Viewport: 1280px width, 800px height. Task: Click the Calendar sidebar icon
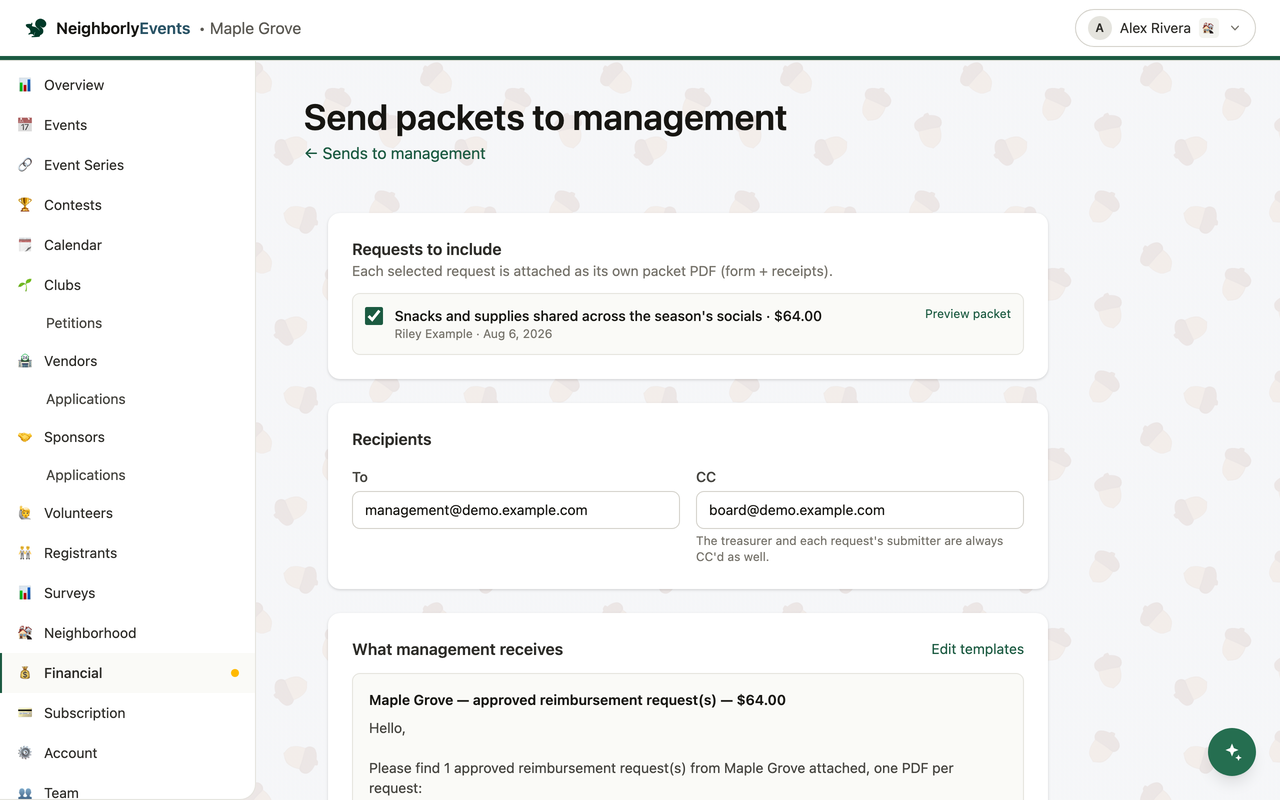click(25, 245)
